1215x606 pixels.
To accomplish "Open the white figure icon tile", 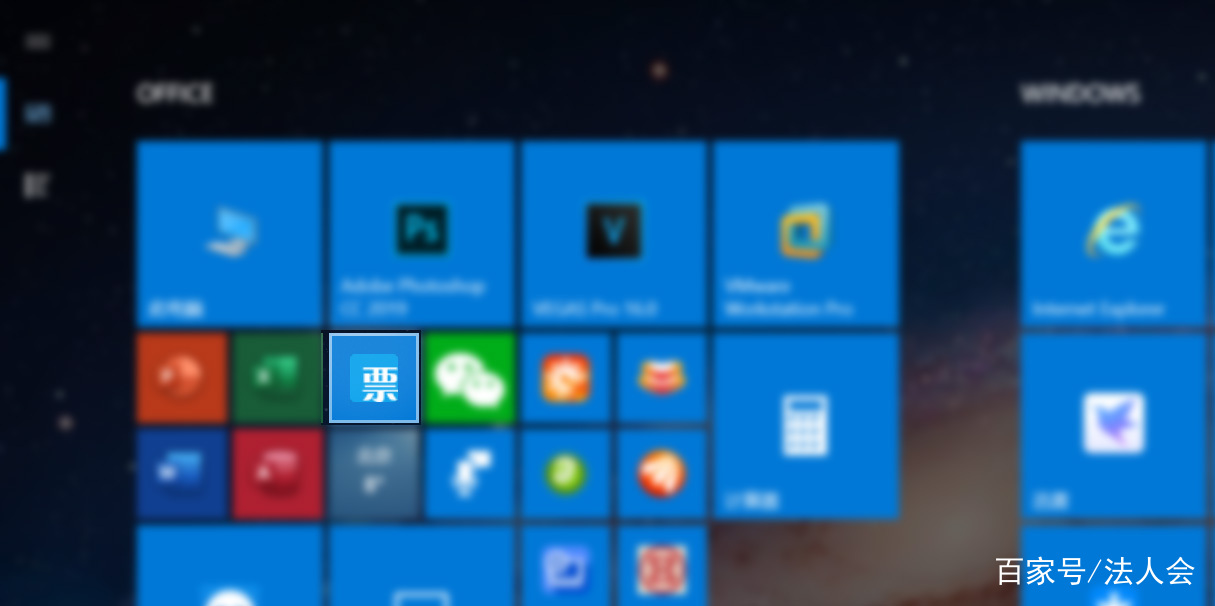I will click(x=470, y=474).
